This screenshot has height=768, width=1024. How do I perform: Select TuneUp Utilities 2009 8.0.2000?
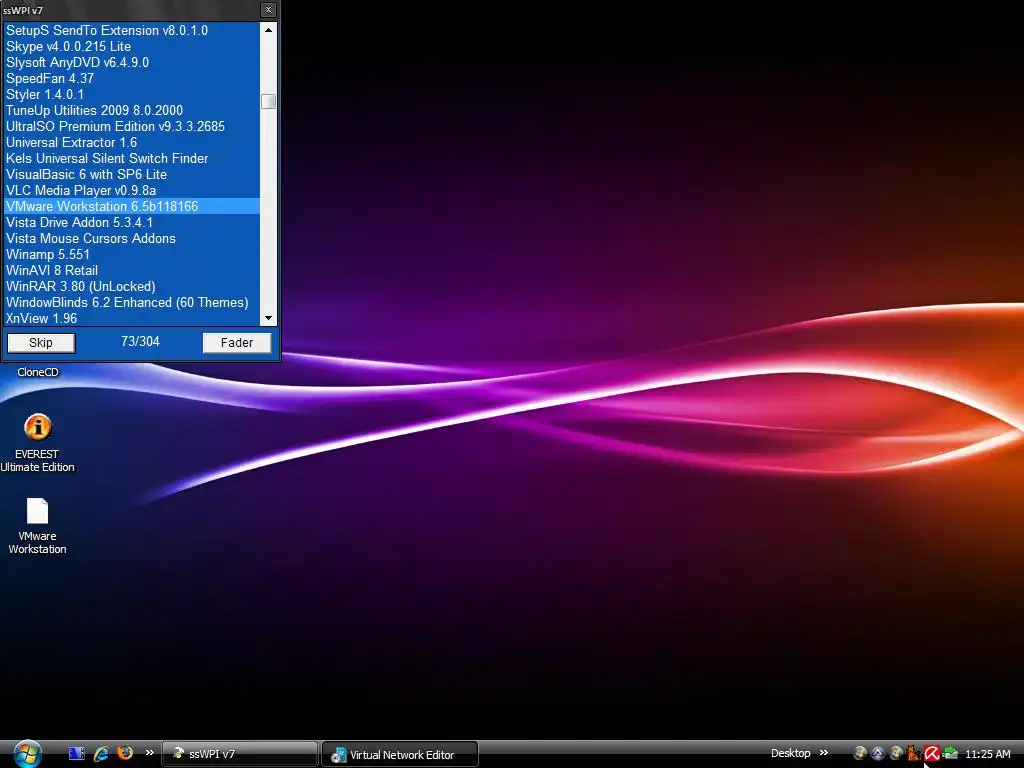[132, 110]
